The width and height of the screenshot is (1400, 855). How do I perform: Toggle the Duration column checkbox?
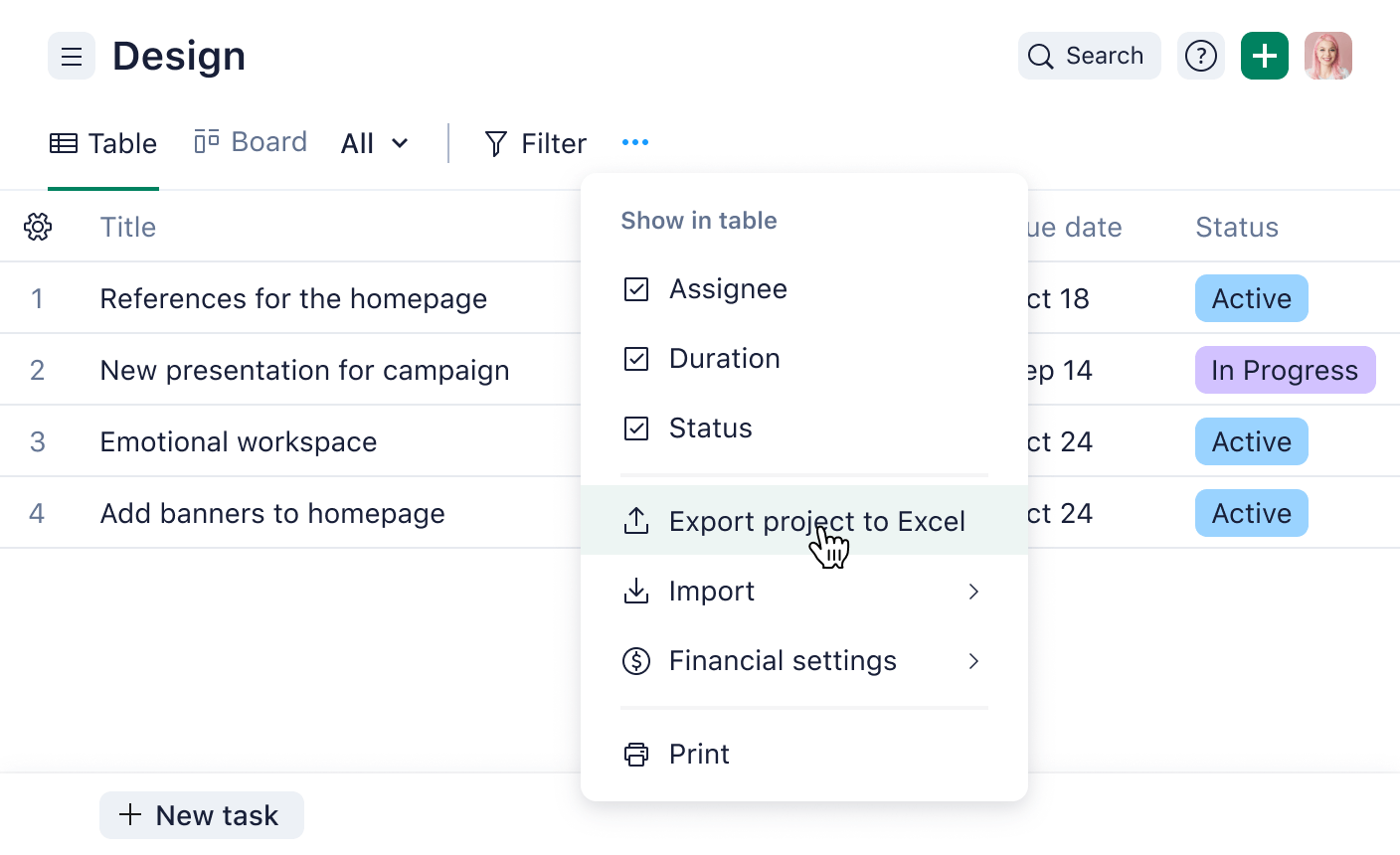[x=636, y=359]
